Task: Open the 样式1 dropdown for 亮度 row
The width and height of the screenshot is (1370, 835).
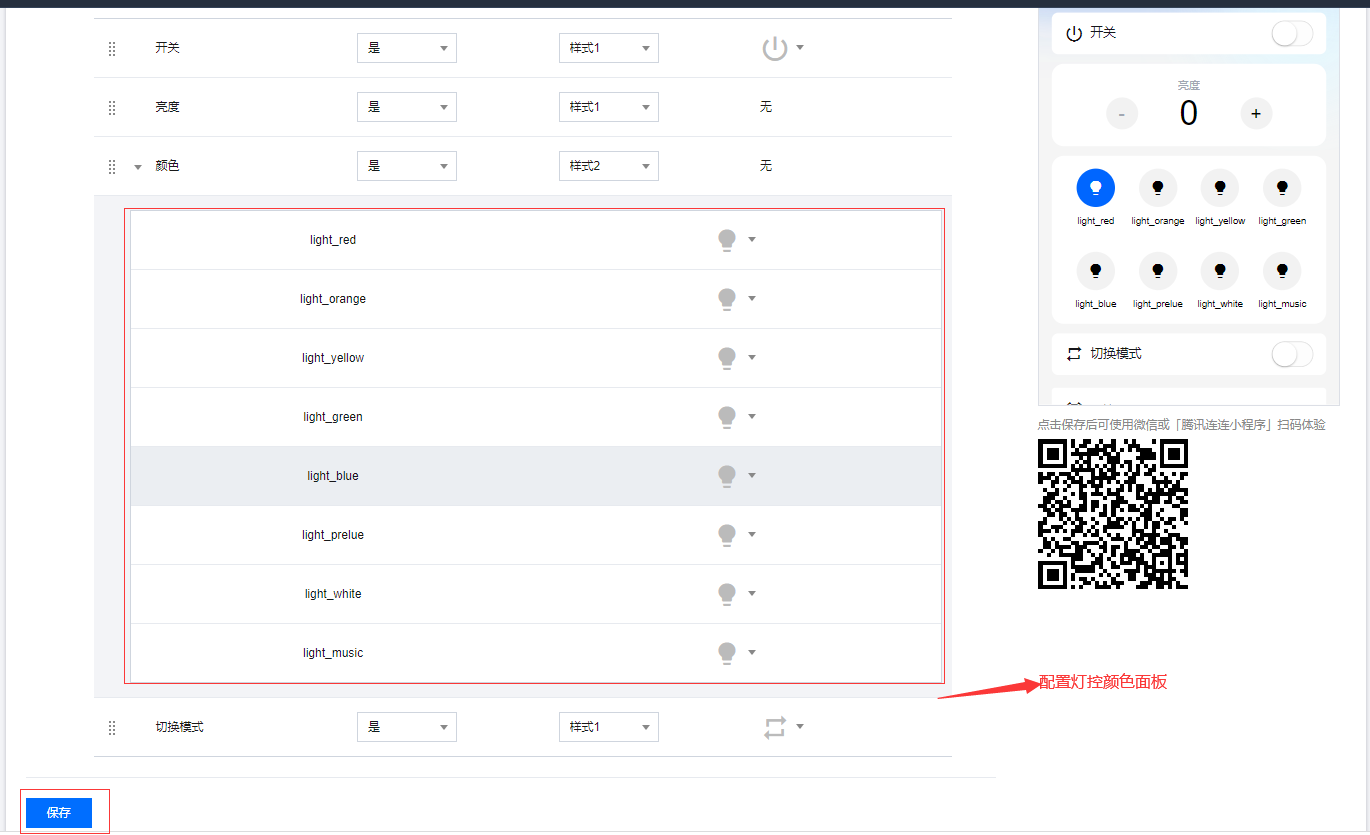Action: [608, 107]
